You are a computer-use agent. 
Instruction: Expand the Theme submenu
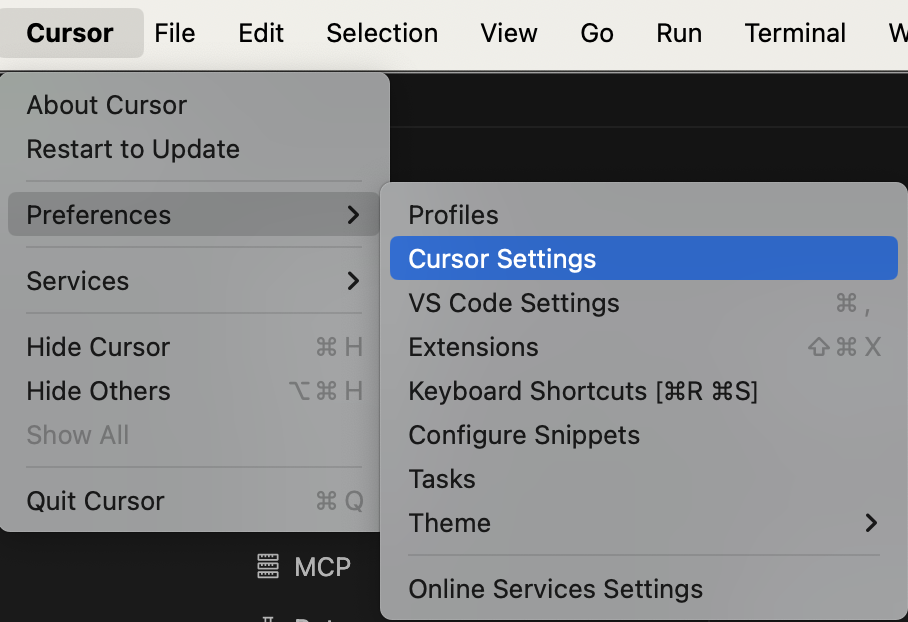(644, 523)
